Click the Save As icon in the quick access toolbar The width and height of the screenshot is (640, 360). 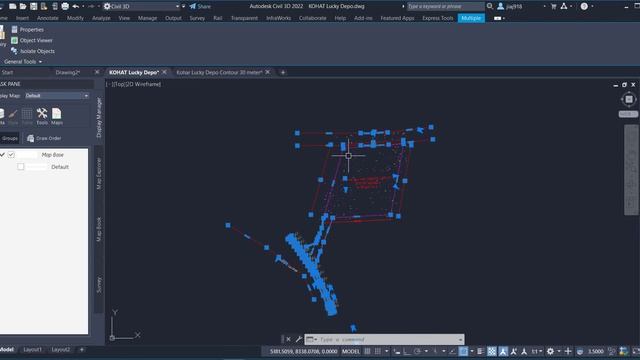tap(44, 6)
